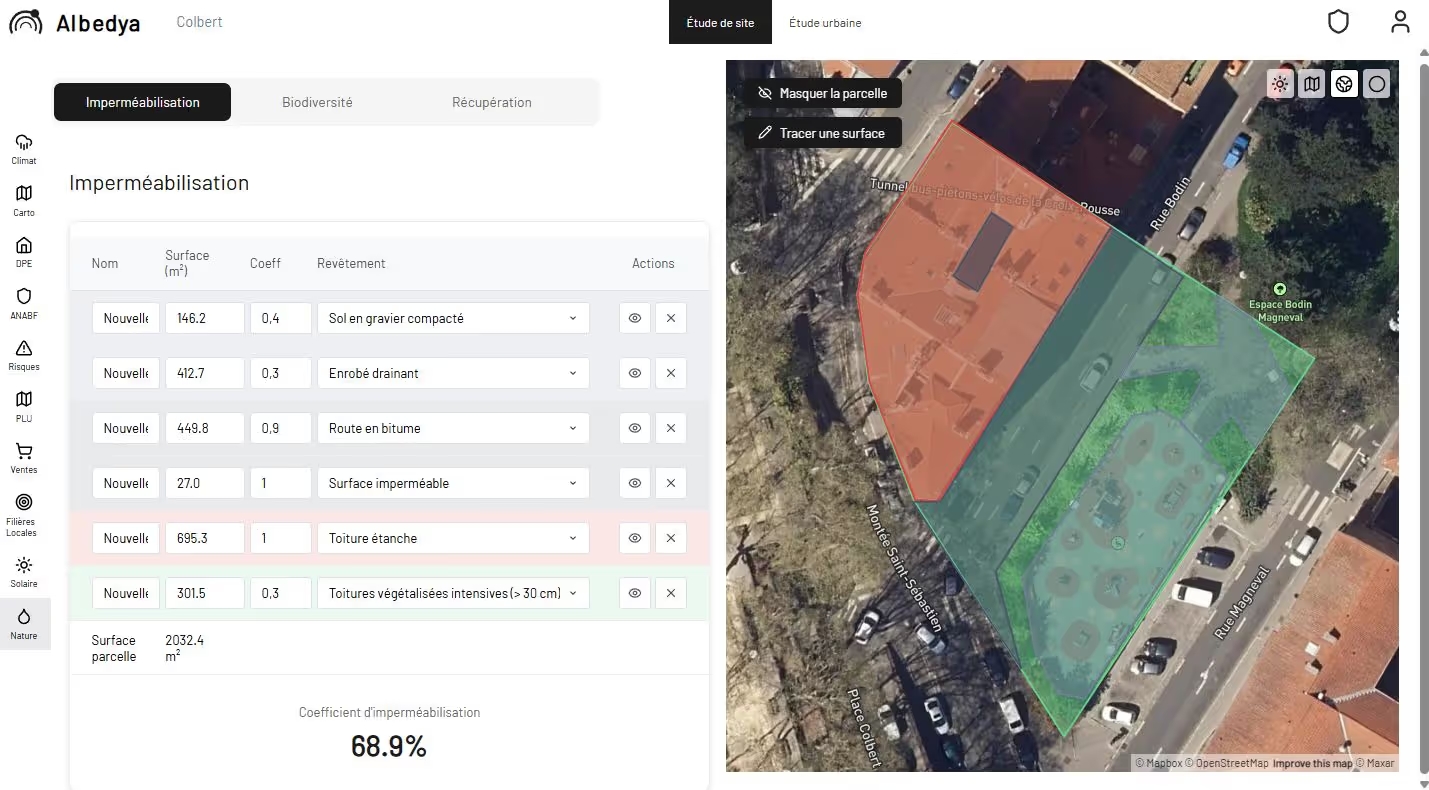Switch to the Biodiversité tab
The width and height of the screenshot is (1429, 790).
(x=317, y=102)
